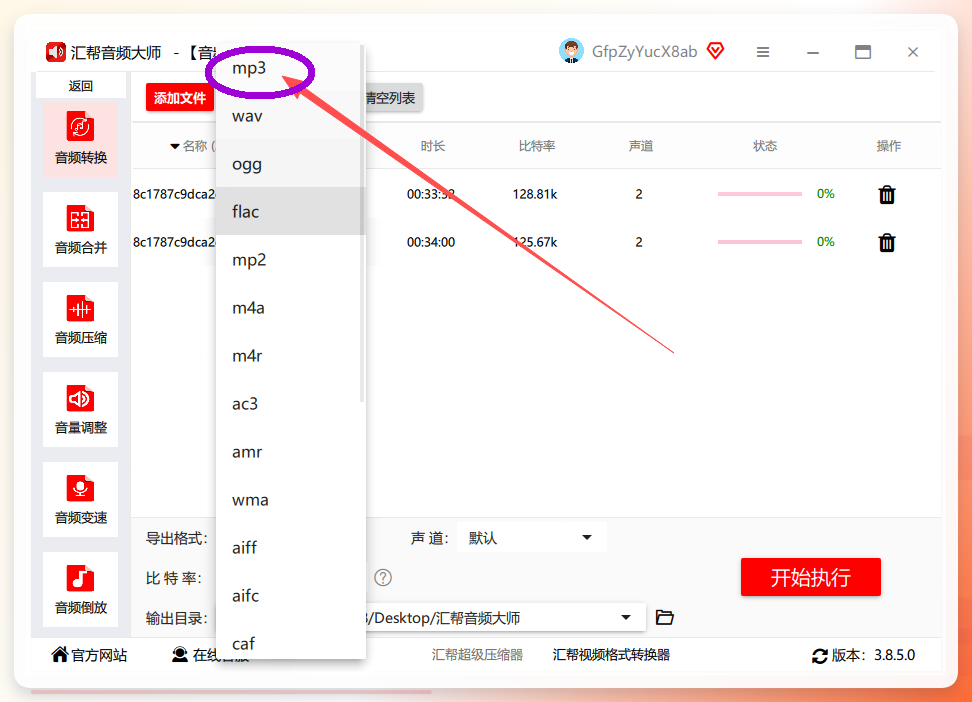Click the 清空列表 clear list button

(x=392, y=98)
